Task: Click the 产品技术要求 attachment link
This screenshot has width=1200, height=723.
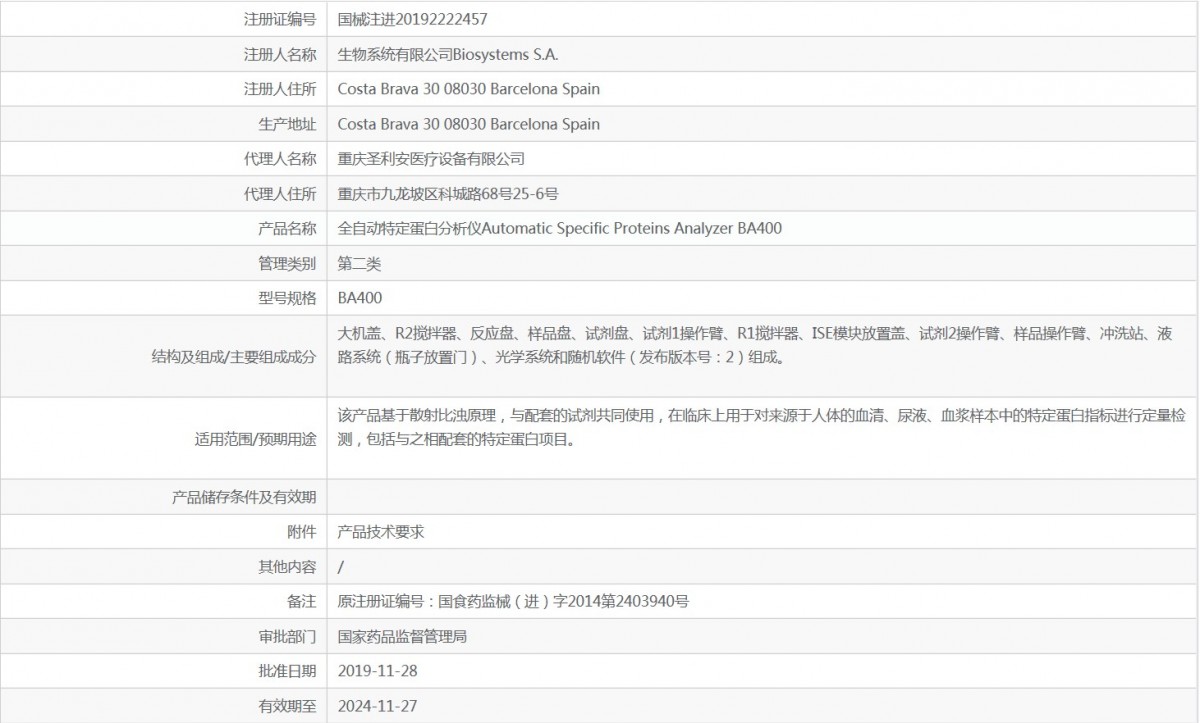Action: 381,532
